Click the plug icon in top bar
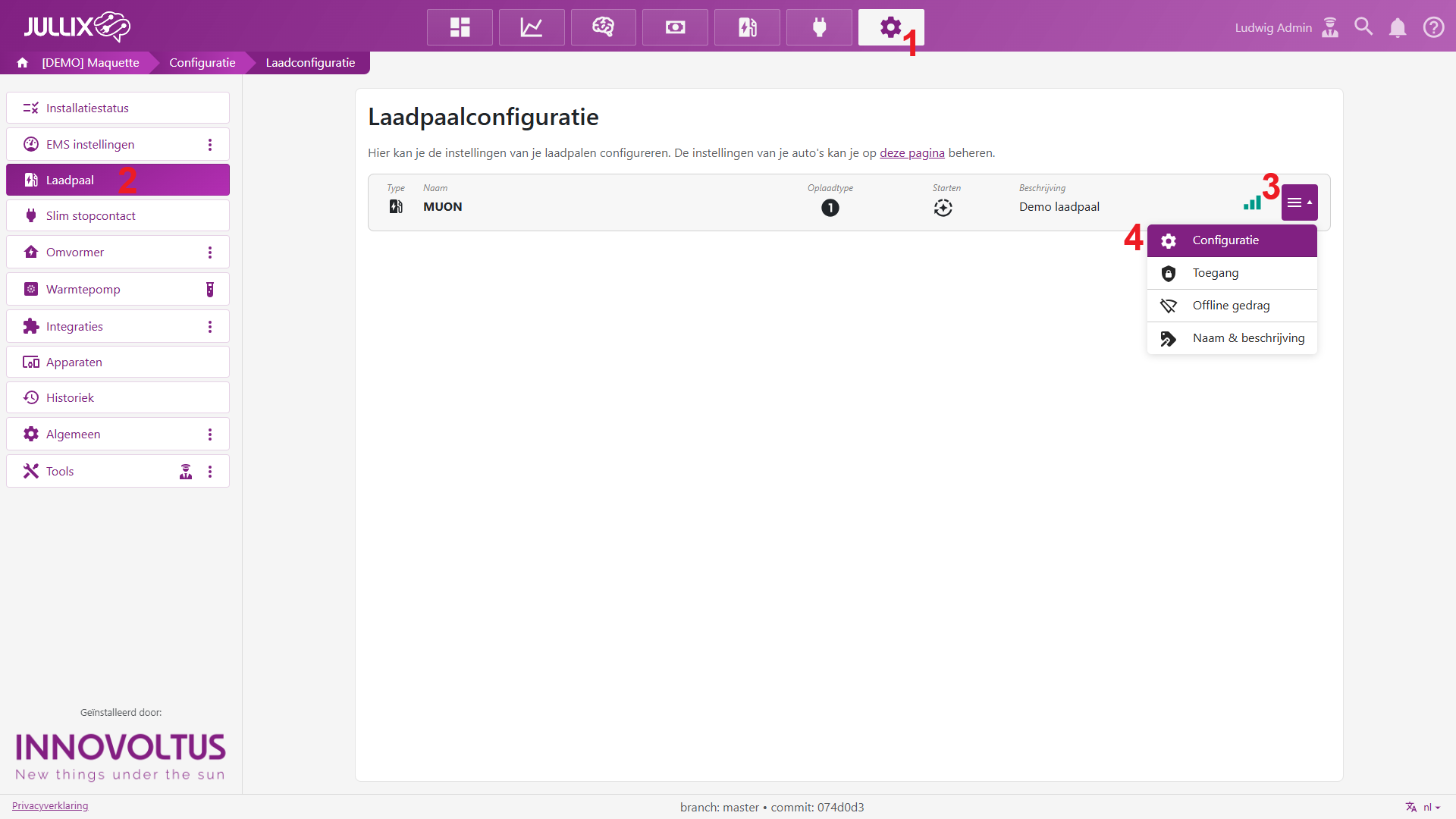The height and width of the screenshot is (819, 1456). (x=819, y=27)
